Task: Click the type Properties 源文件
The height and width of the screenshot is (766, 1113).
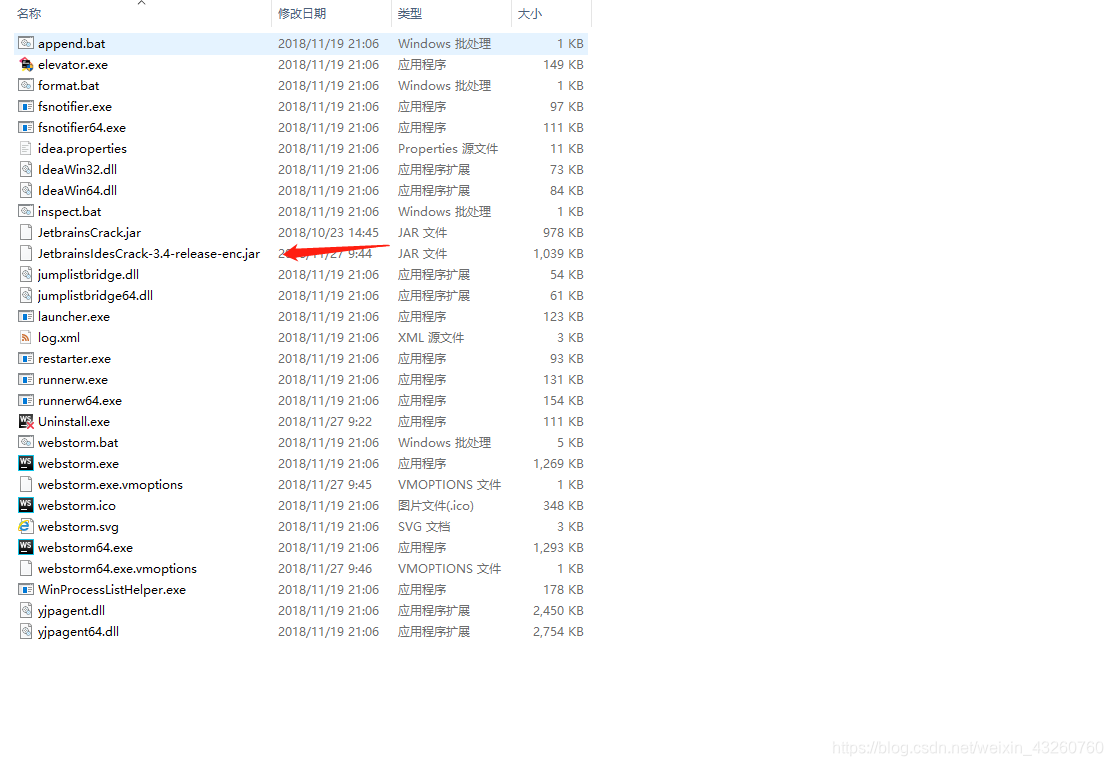Action: click(448, 148)
